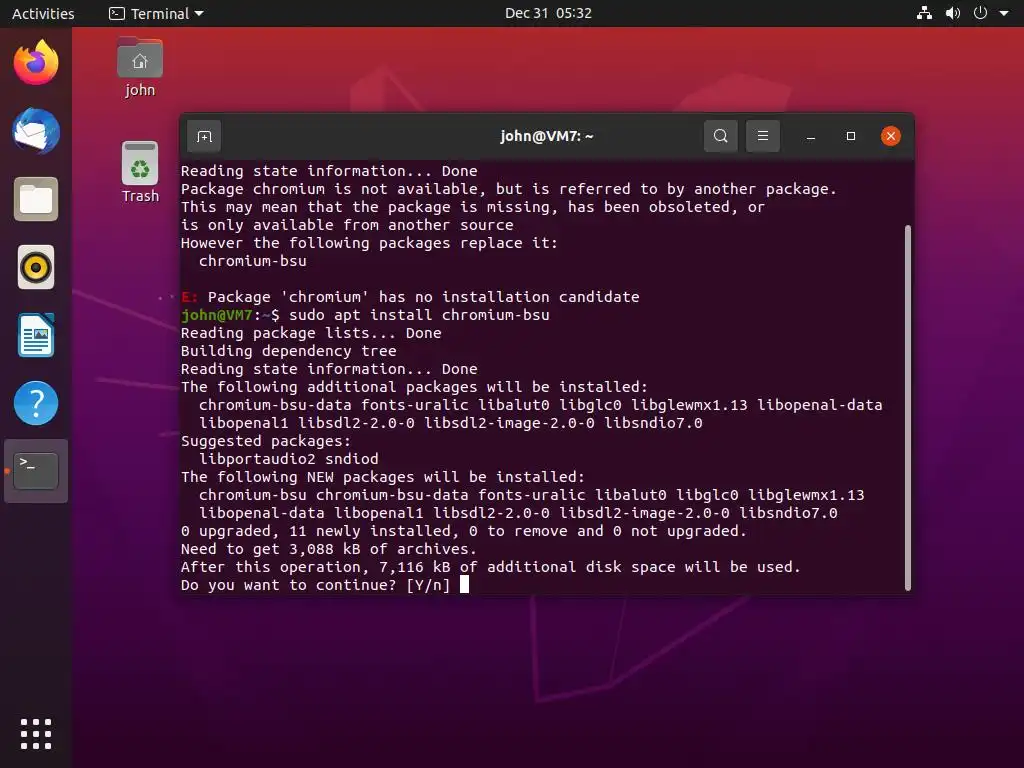Show Applications grid at dock bottom
1024x768 pixels.
[36, 734]
